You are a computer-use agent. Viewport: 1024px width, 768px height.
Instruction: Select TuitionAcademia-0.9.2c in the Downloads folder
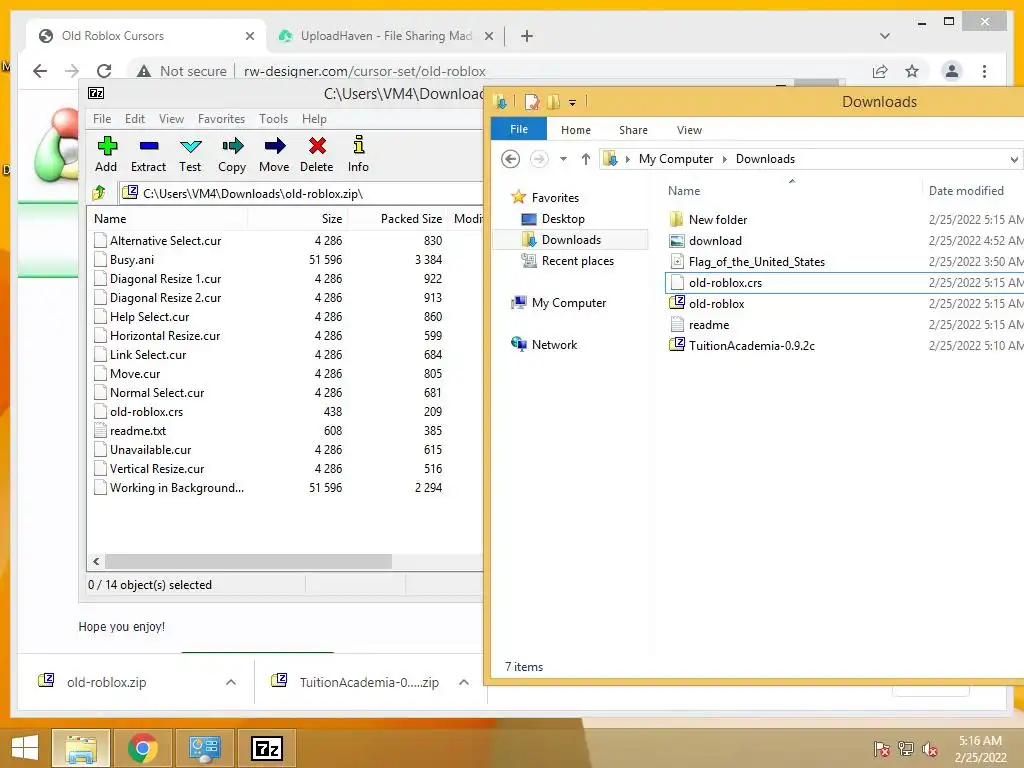click(x=752, y=345)
